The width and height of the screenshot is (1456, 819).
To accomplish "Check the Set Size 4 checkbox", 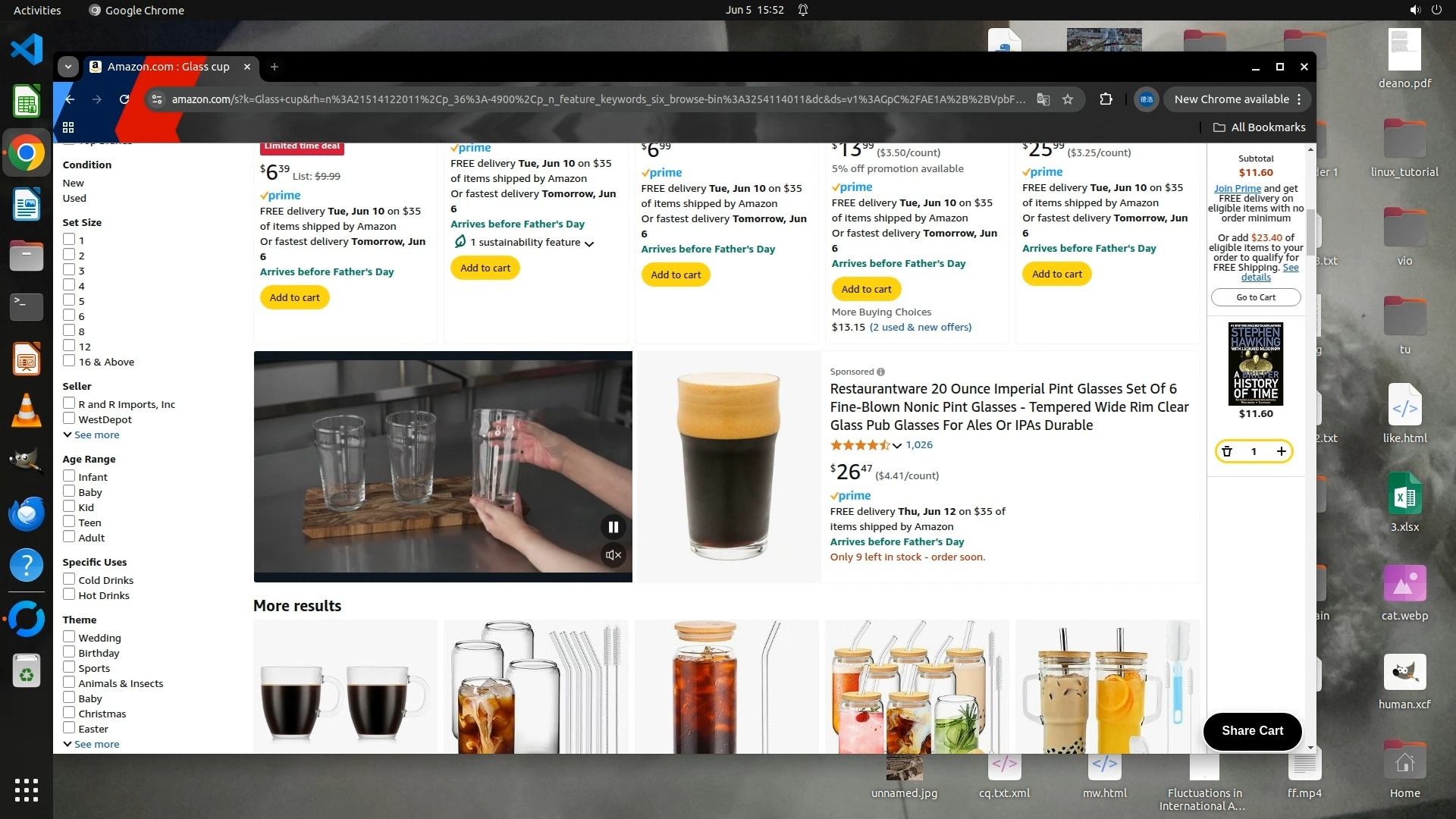I will click(69, 285).
